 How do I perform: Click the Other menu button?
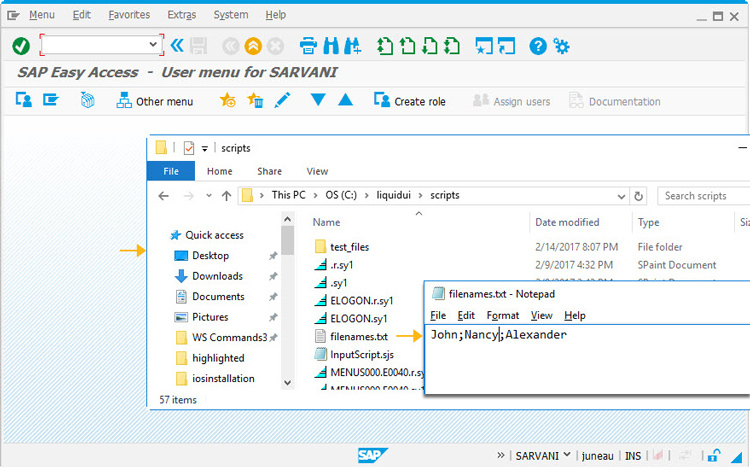point(155,101)
